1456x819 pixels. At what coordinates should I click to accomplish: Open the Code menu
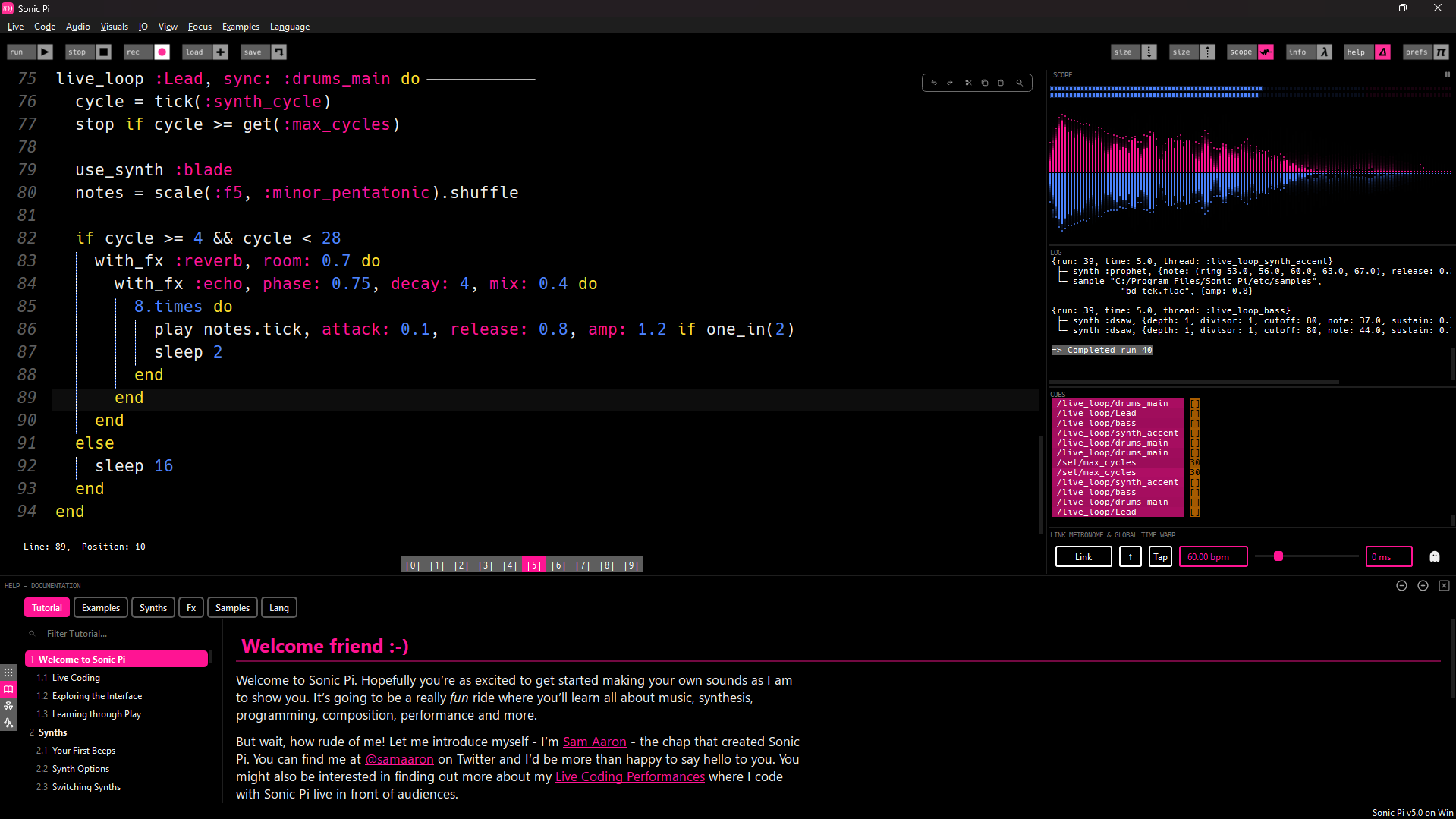(x=45, y=27)
